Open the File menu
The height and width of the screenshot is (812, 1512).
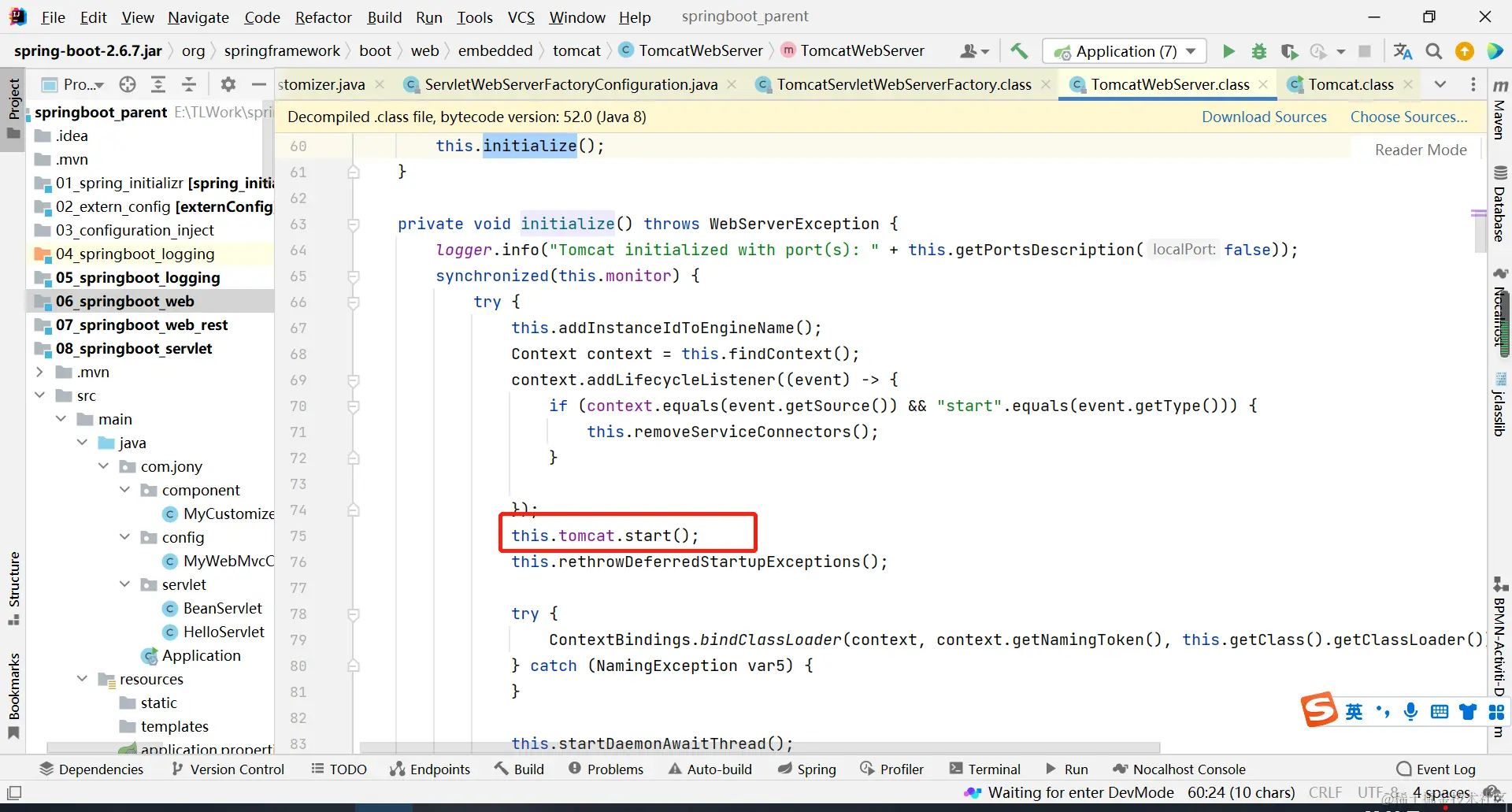pyautogui.click(x=54, y=17)
